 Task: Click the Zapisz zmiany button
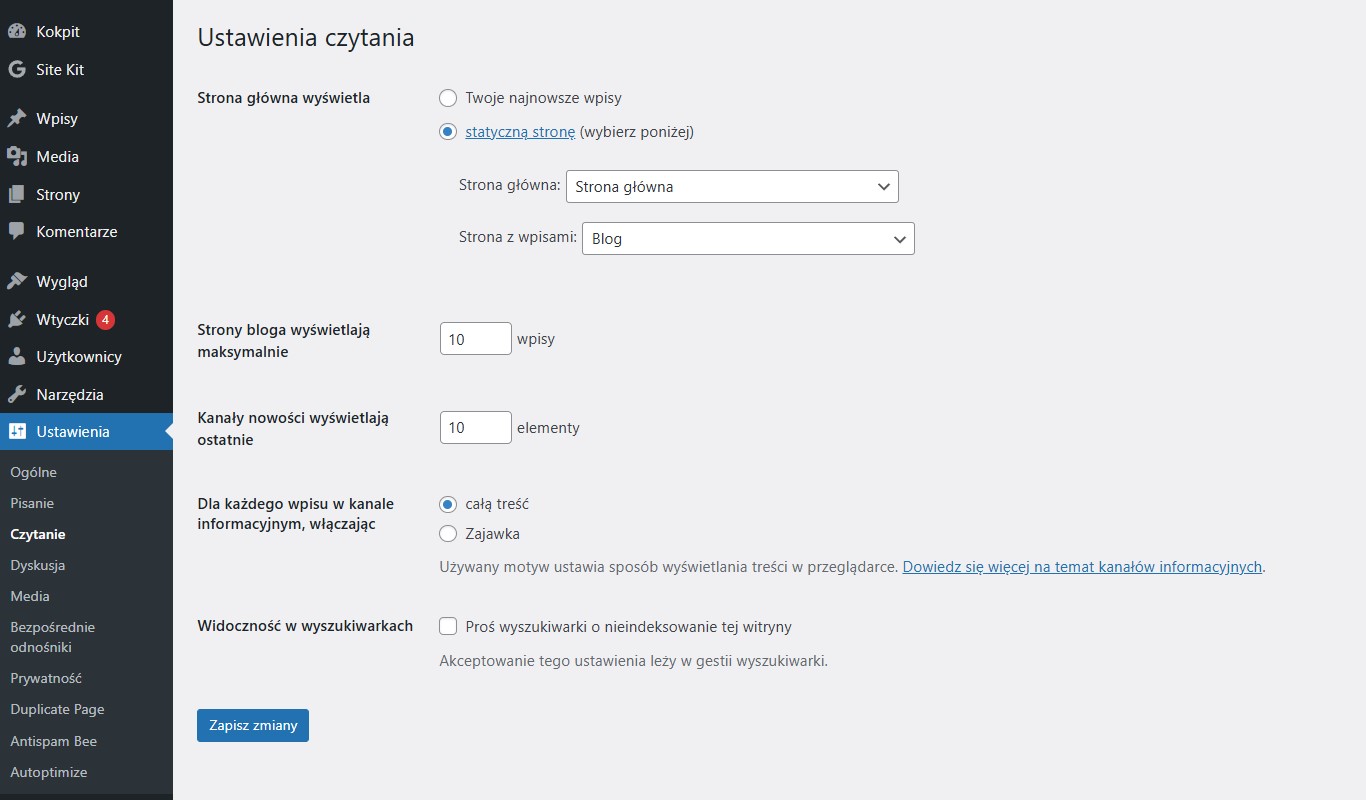click(252, 725)
